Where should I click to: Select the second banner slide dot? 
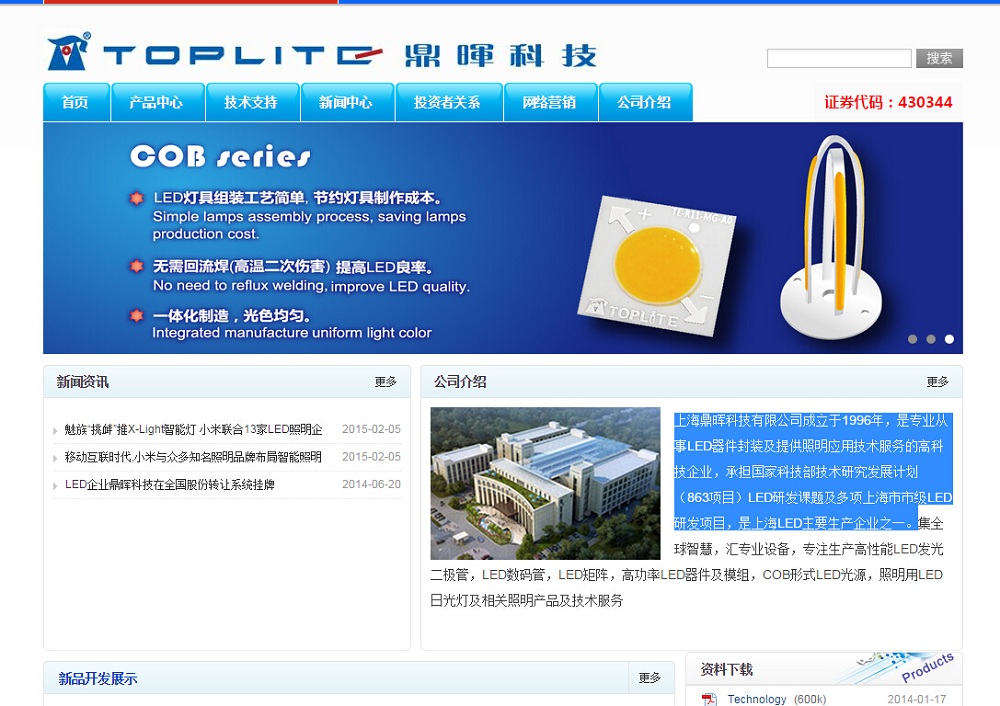coord(931,339)
